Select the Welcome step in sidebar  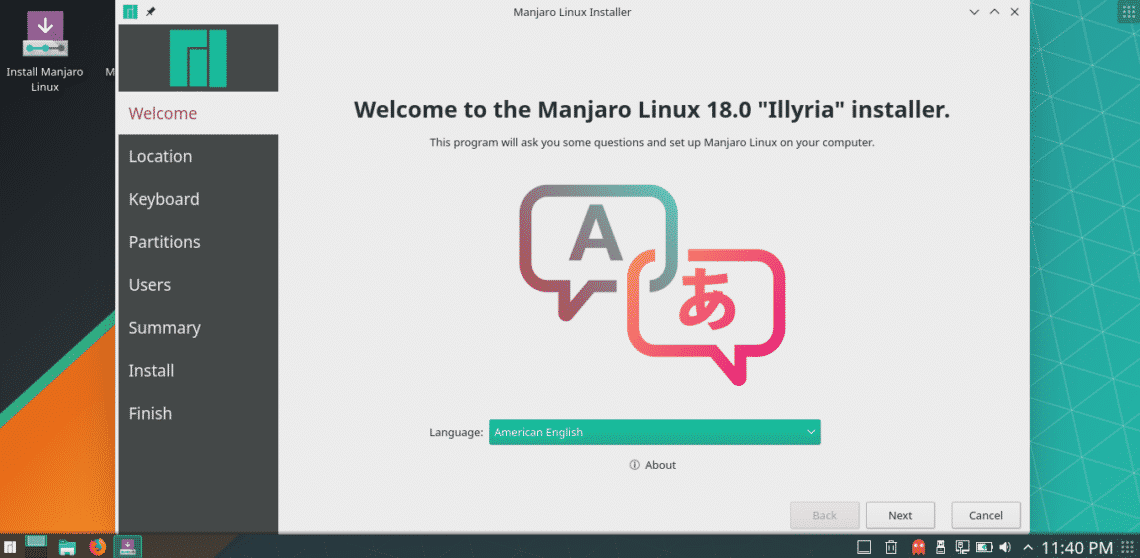tap(198, 113)
